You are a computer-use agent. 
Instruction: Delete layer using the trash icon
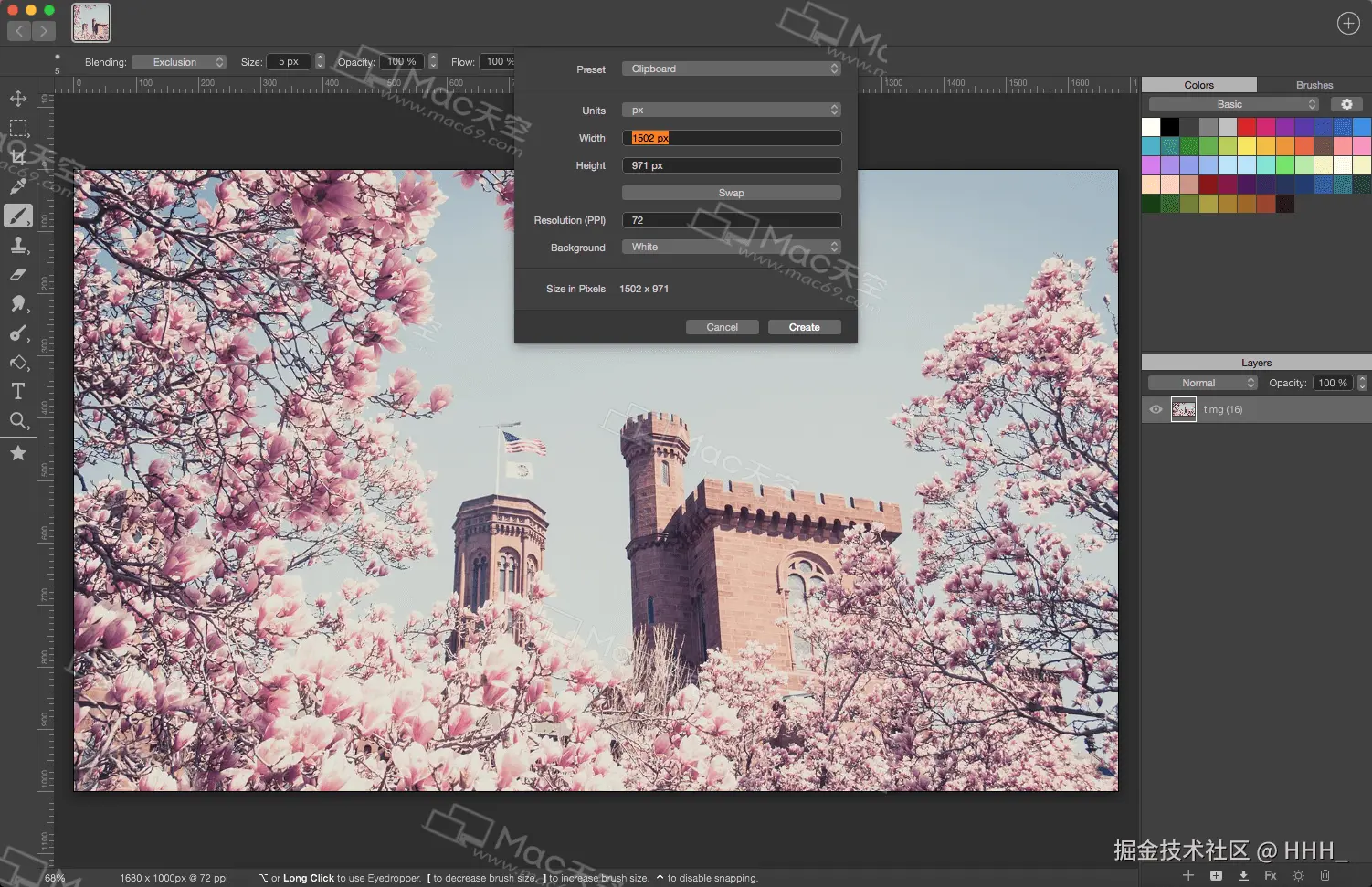click(1325, 875)
